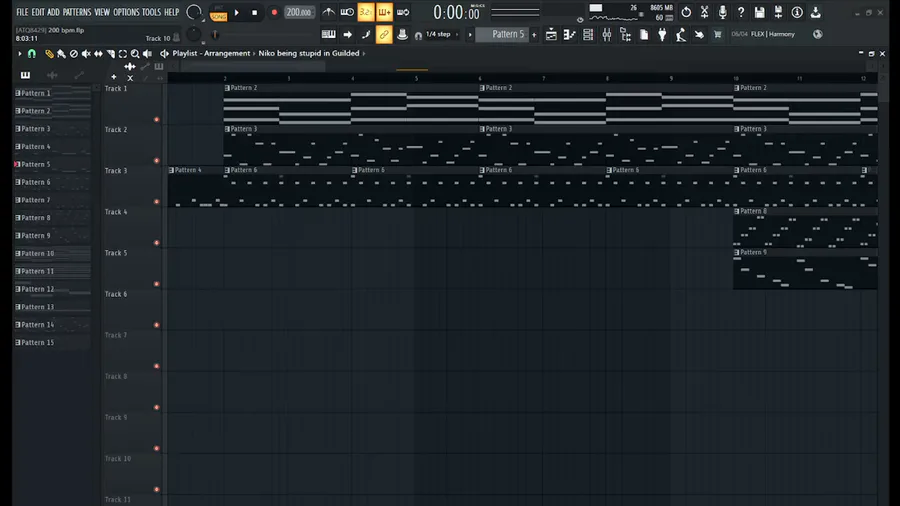Open the ADD menu
This screenshot has height=506, width=900.
coord(53,12)
